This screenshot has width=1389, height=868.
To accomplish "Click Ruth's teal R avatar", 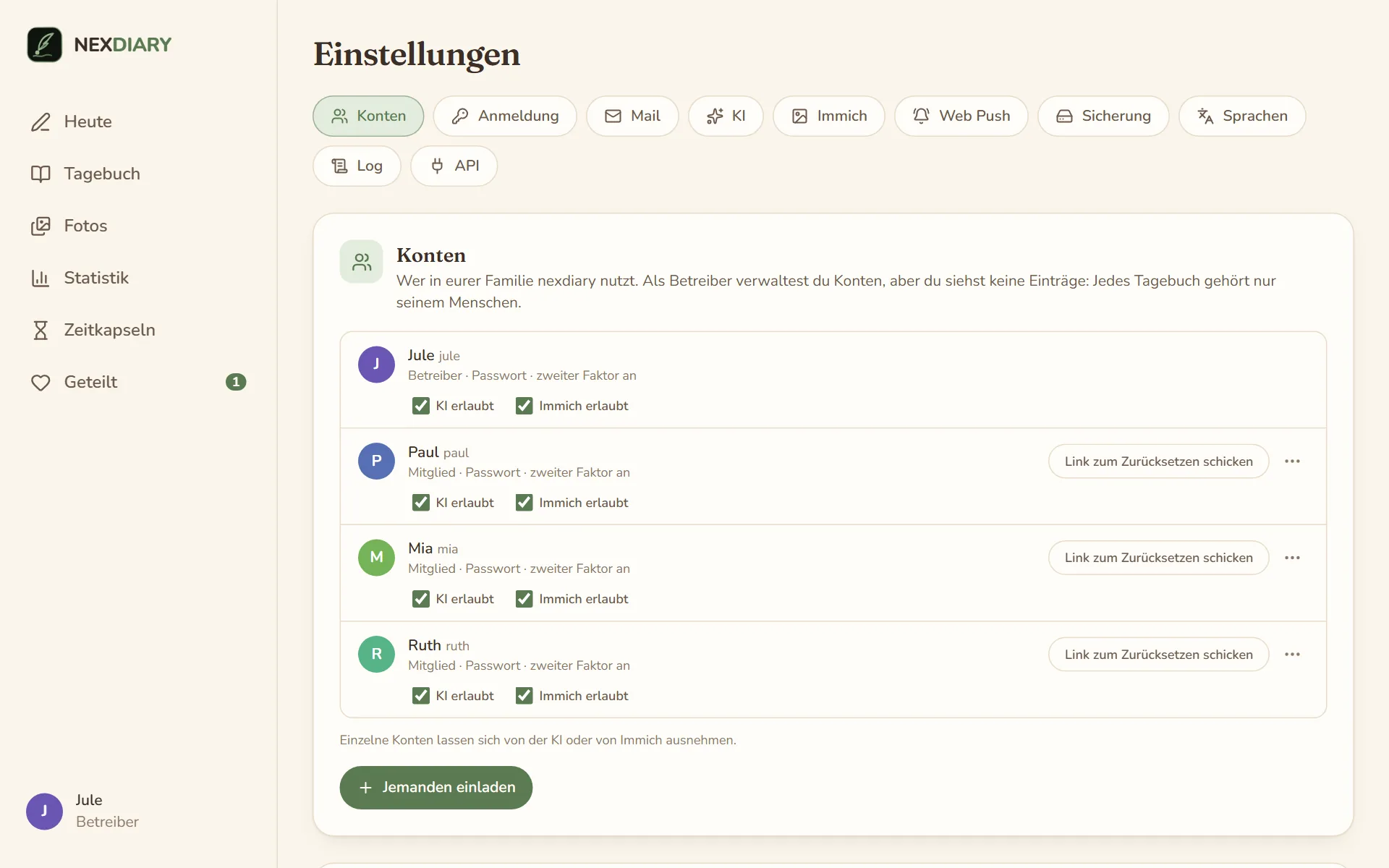I will [376, 654].
